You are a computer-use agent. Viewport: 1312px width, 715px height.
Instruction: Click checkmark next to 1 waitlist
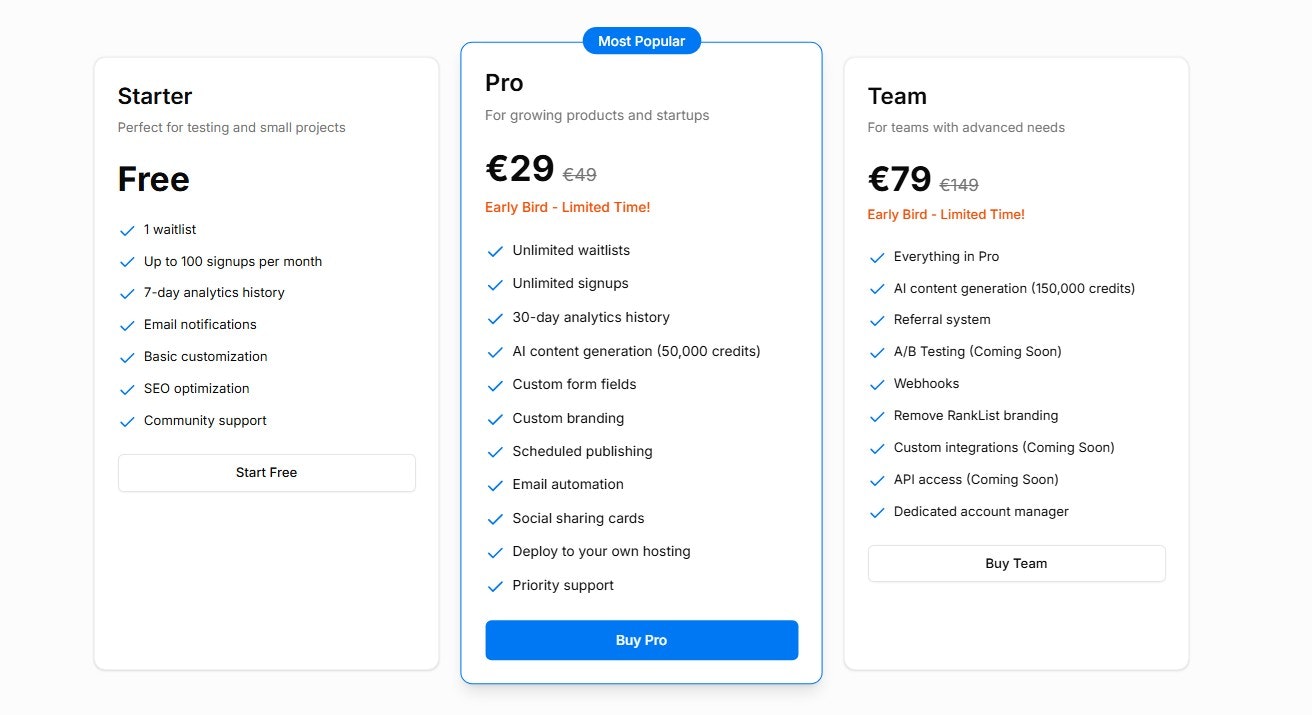pyautogui.click(x=127, y=230)
